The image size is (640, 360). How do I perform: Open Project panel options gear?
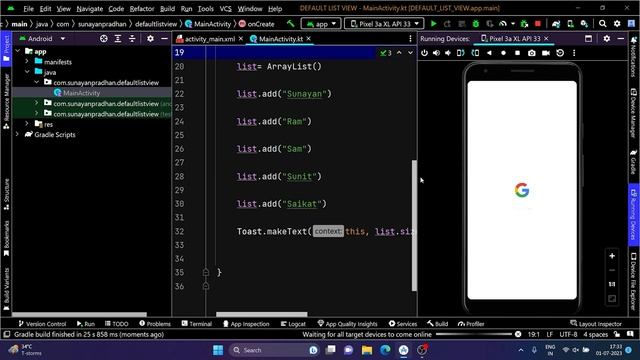point(150,39)
